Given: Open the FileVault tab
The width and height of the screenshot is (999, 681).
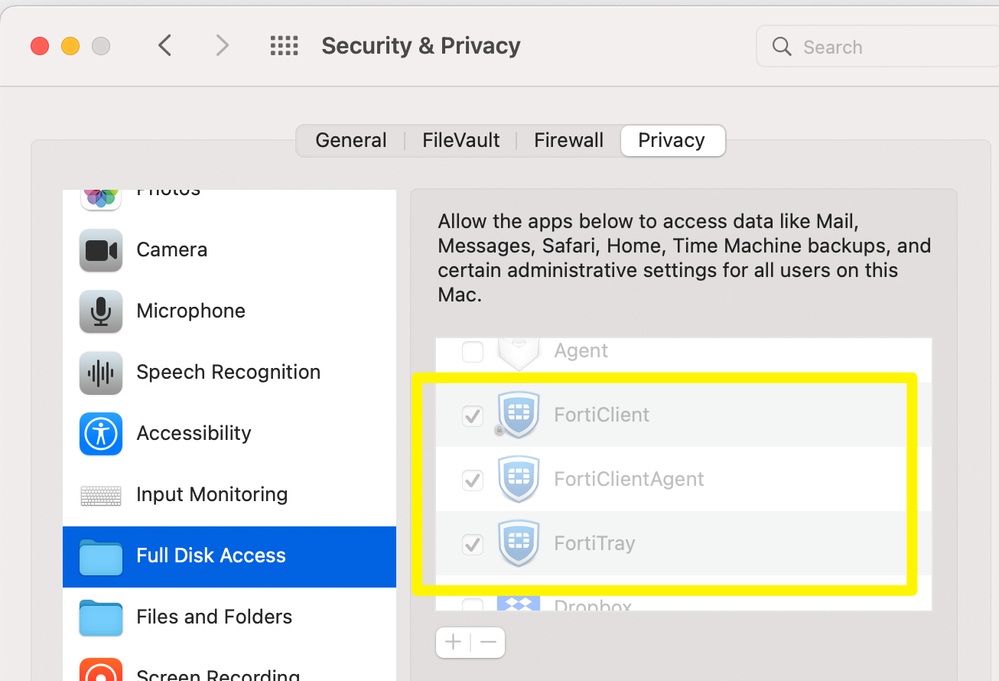Looking at the screenshot, I should [461, 141].
